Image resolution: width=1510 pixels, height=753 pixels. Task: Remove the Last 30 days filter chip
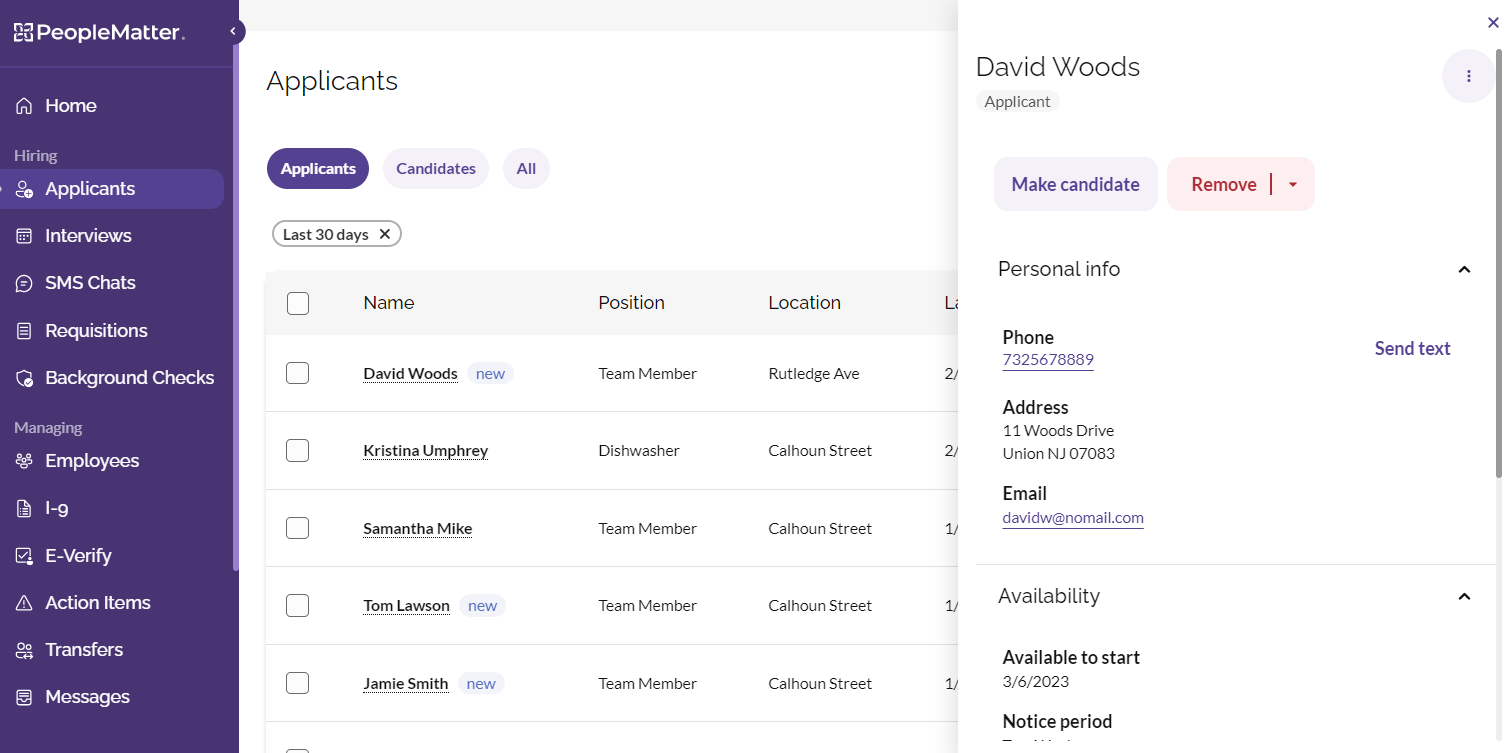click(385, 234)
